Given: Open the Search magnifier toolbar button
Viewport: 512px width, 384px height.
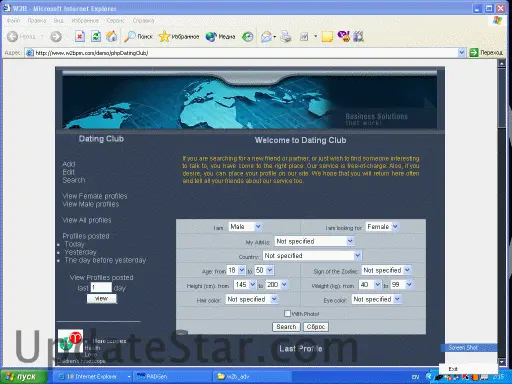Looking at the screenshot, I should [x=138, y=36].
